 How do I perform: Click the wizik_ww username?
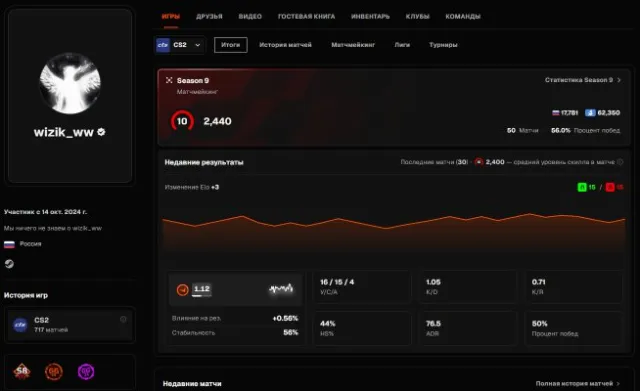64,132
